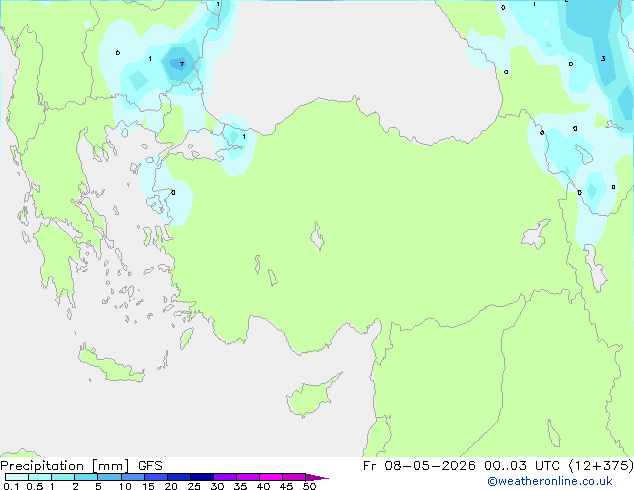Viewport: 634px width, 490px height.
Task: Open the weatheronline.co.uk credit link
Action: (x=550, y=481)
